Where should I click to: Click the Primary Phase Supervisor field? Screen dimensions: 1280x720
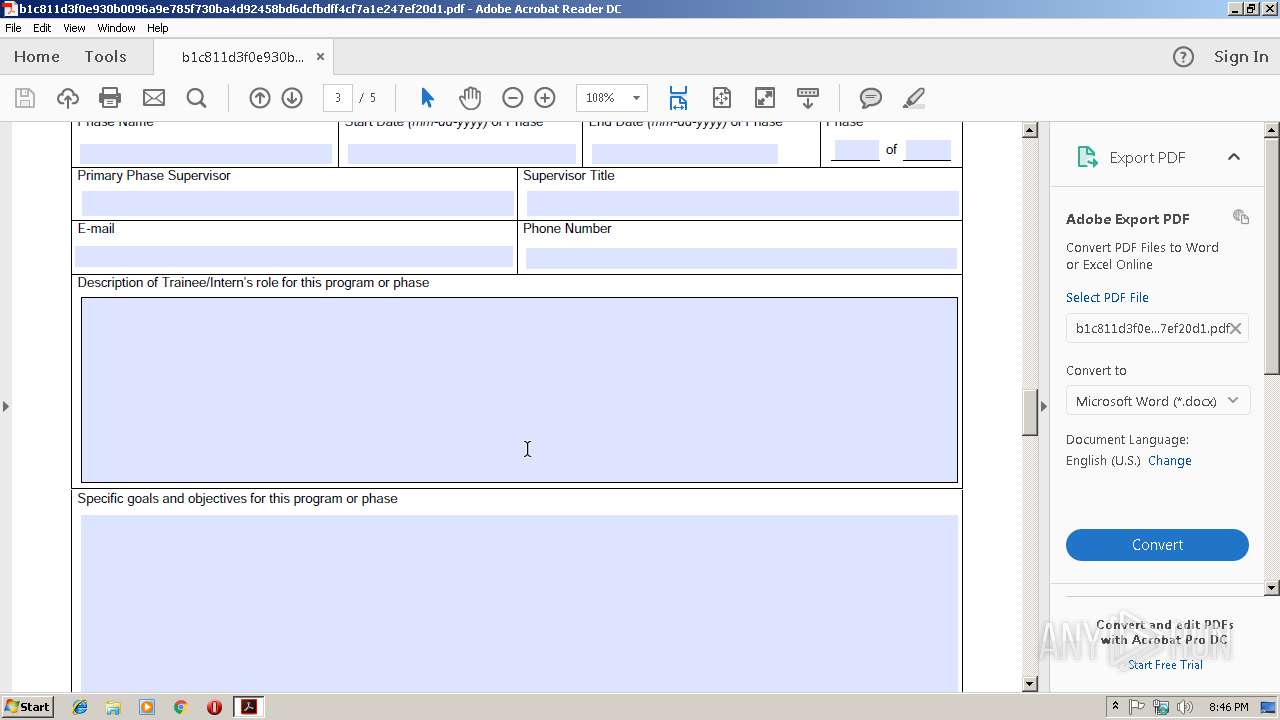(297, 203)
